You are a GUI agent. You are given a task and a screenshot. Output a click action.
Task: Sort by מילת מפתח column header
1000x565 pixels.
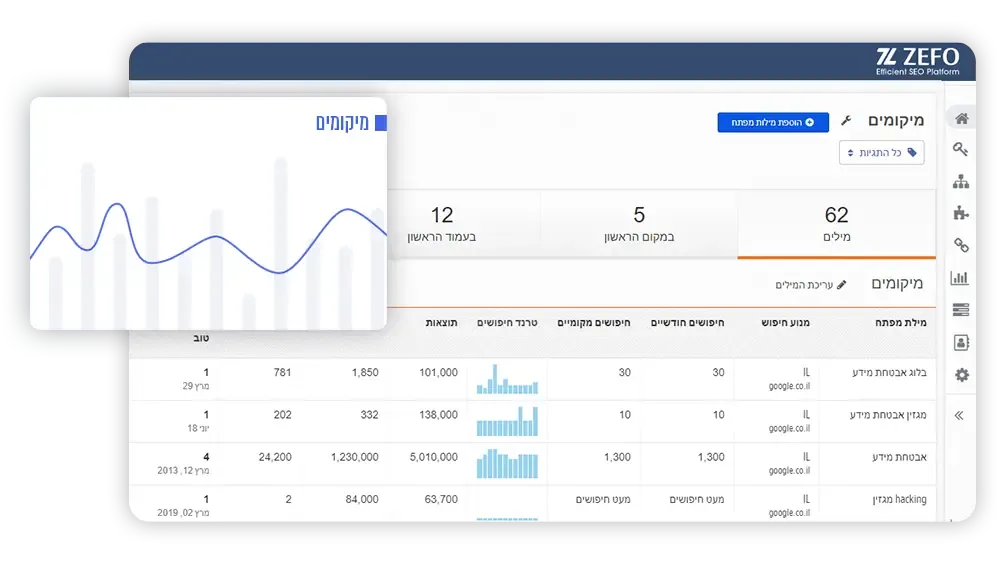click(901, 323)
